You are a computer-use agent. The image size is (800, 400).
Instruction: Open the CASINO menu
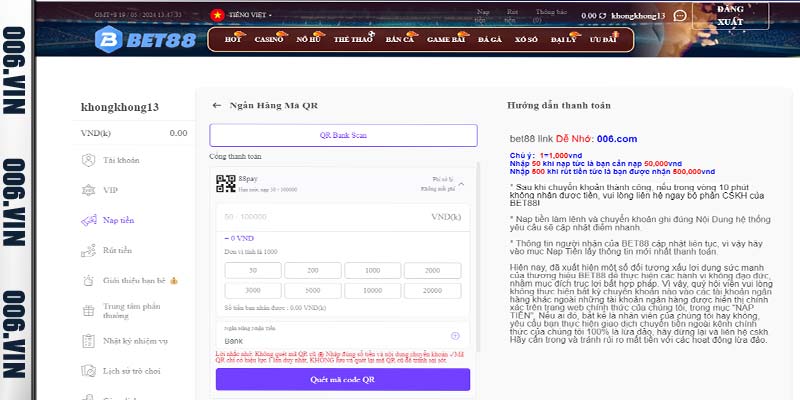coord(270,39)
